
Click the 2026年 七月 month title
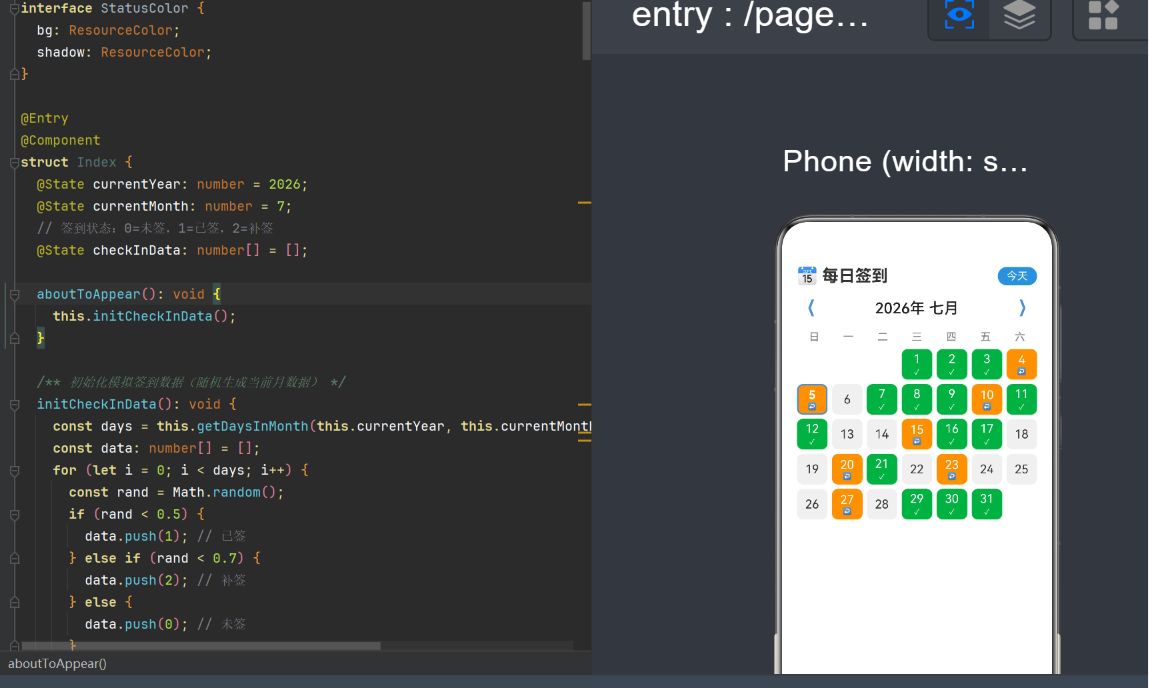tap(917, 308)
